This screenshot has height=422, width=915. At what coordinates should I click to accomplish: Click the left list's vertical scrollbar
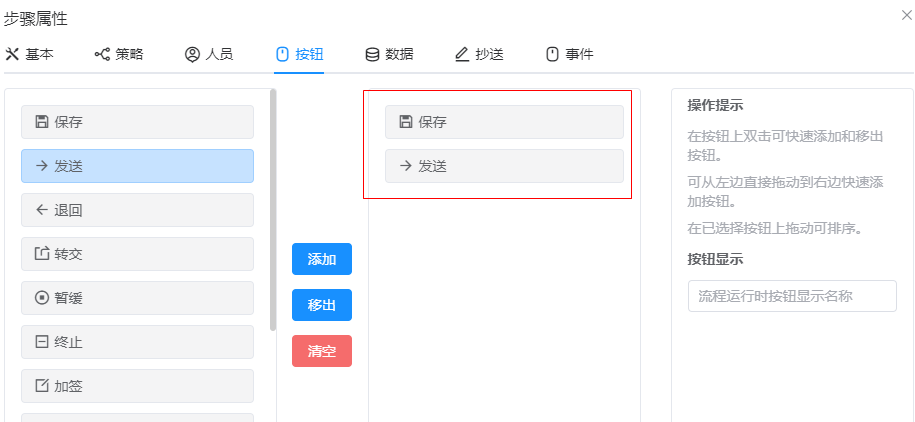pos(273,210)
